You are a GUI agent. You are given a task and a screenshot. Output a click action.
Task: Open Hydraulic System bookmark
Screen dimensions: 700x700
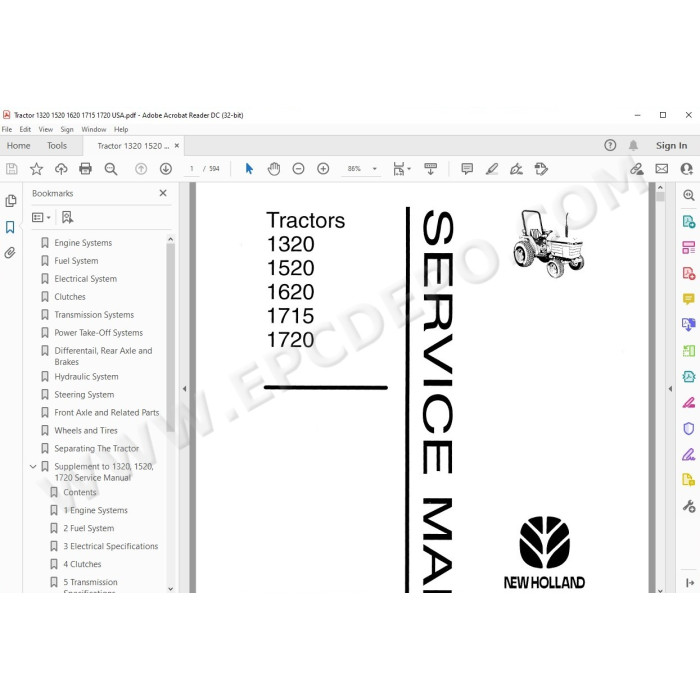point(86,377)
